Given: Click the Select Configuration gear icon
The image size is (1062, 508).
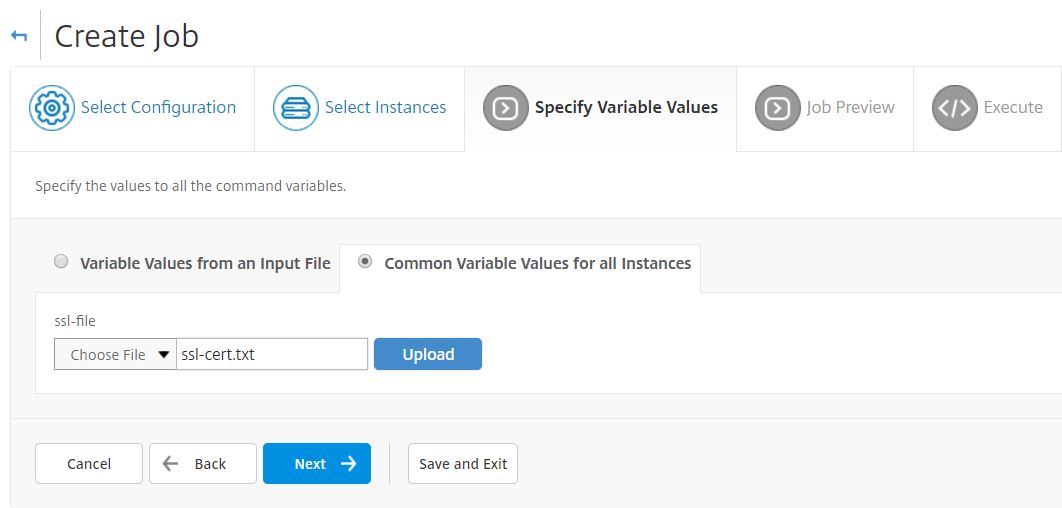Looking at the screenshot, I should (51, 108).
